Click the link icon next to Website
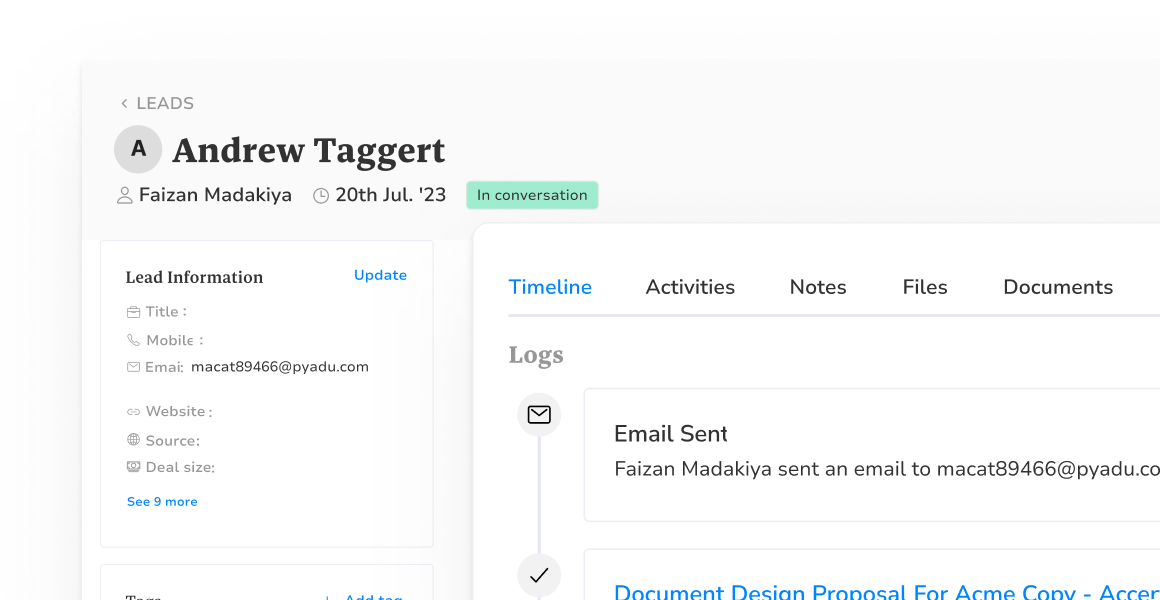 (x=133, y=411)
